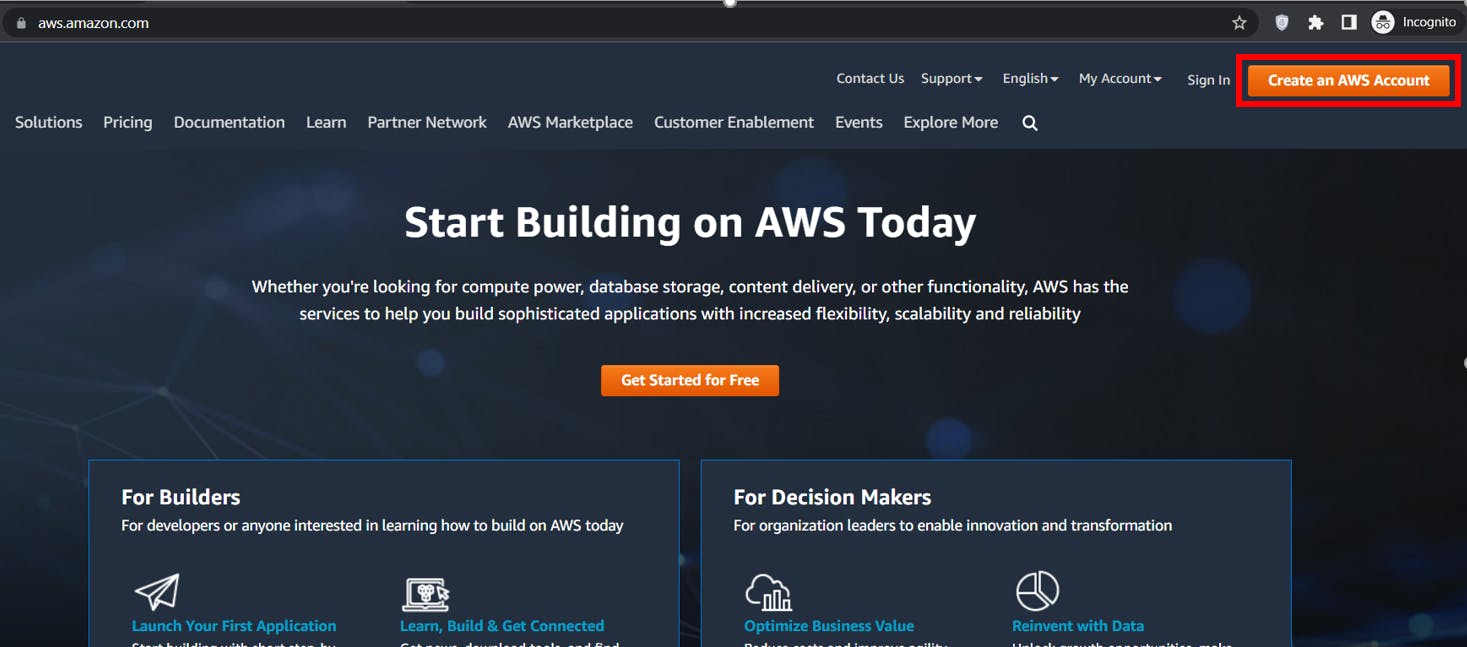The image size is (1467, 647).
Task: Click the Incognito profile icon
Action: [x=1382, y=21]
